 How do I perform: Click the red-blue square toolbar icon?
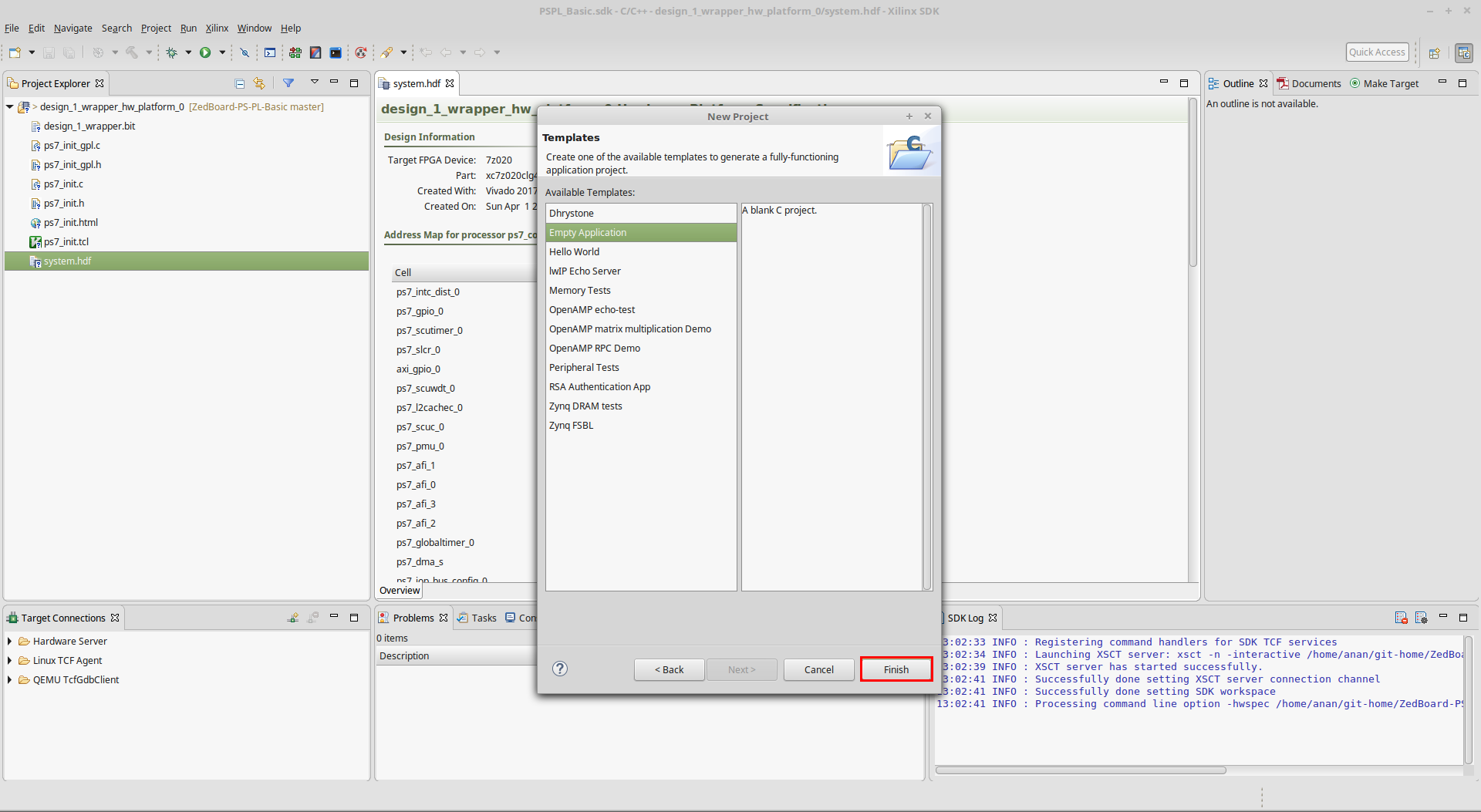315,52
